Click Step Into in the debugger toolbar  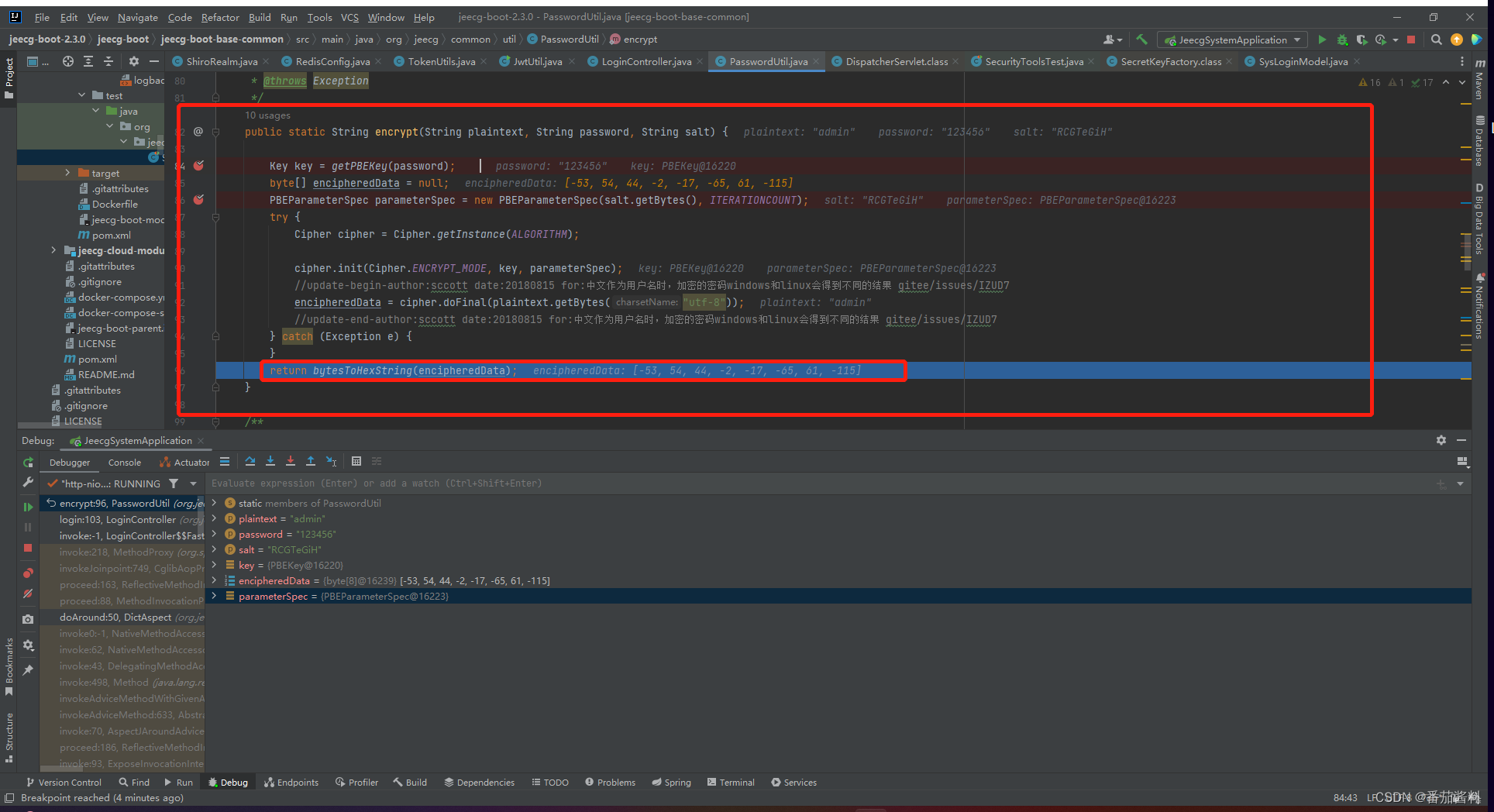(270, 462)
